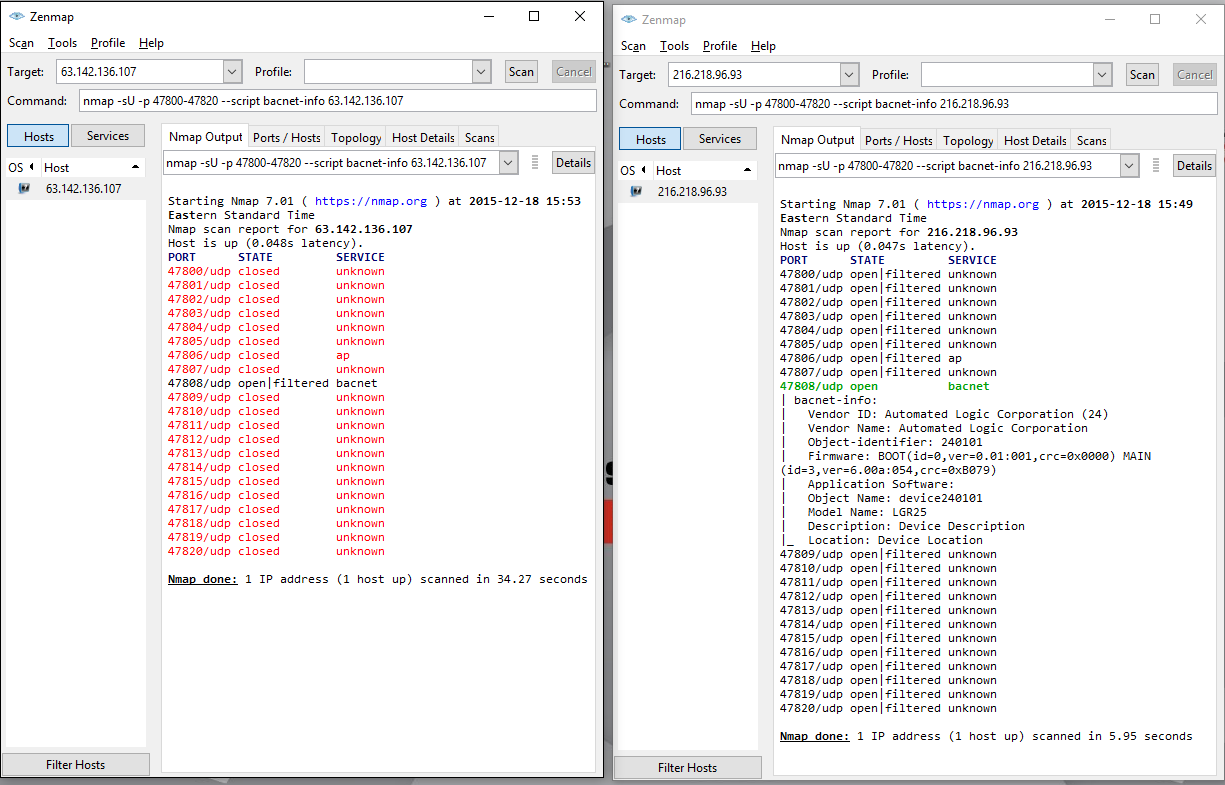Open Help menu in left window
Image resolution: width=1225 pixels, height=785 pixels.
pos(151,43)
